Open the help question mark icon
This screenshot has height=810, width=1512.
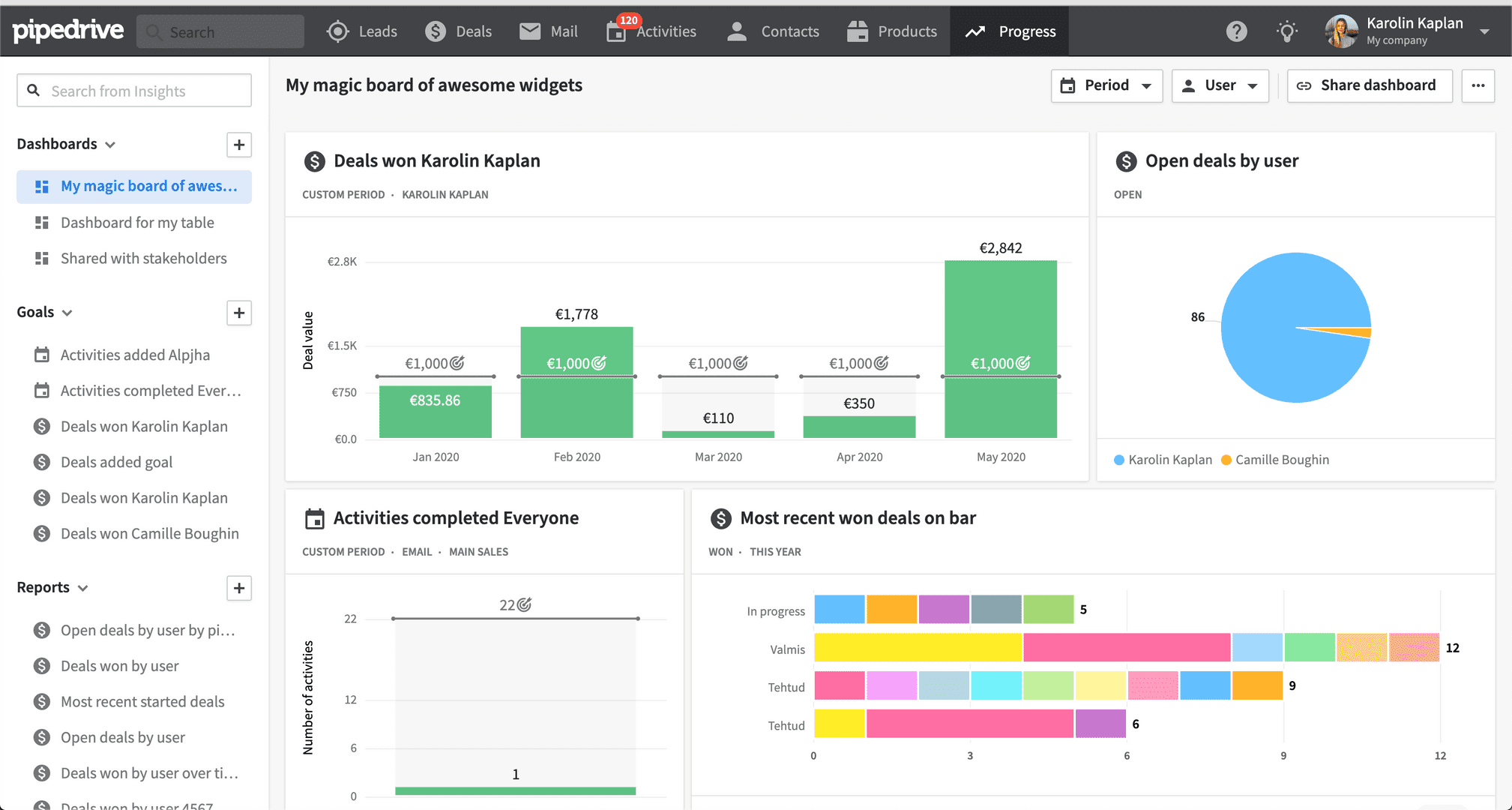coord(1236,31)
